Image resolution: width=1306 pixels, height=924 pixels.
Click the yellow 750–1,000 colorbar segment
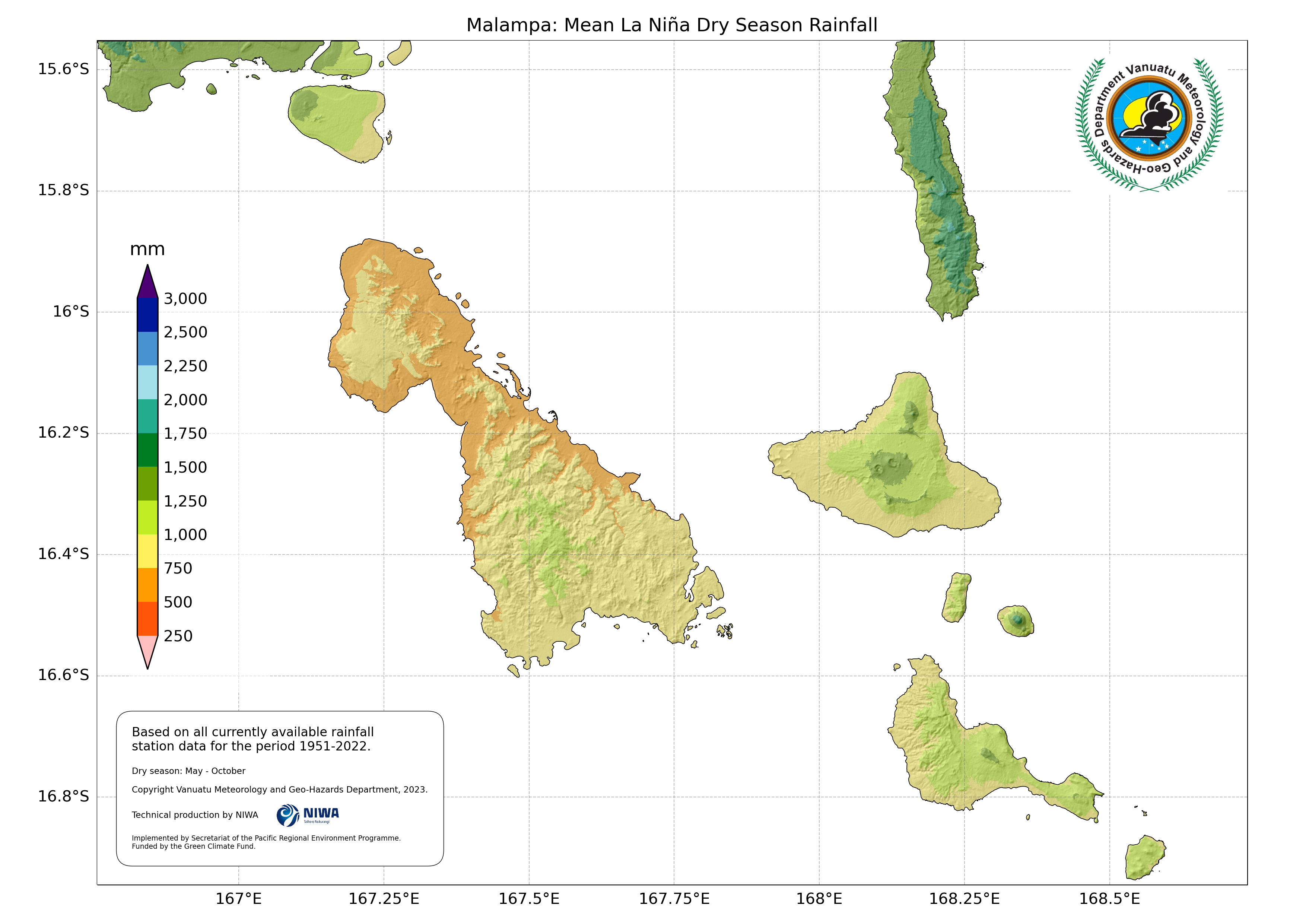pyautogui.click(x=147, y=551)
